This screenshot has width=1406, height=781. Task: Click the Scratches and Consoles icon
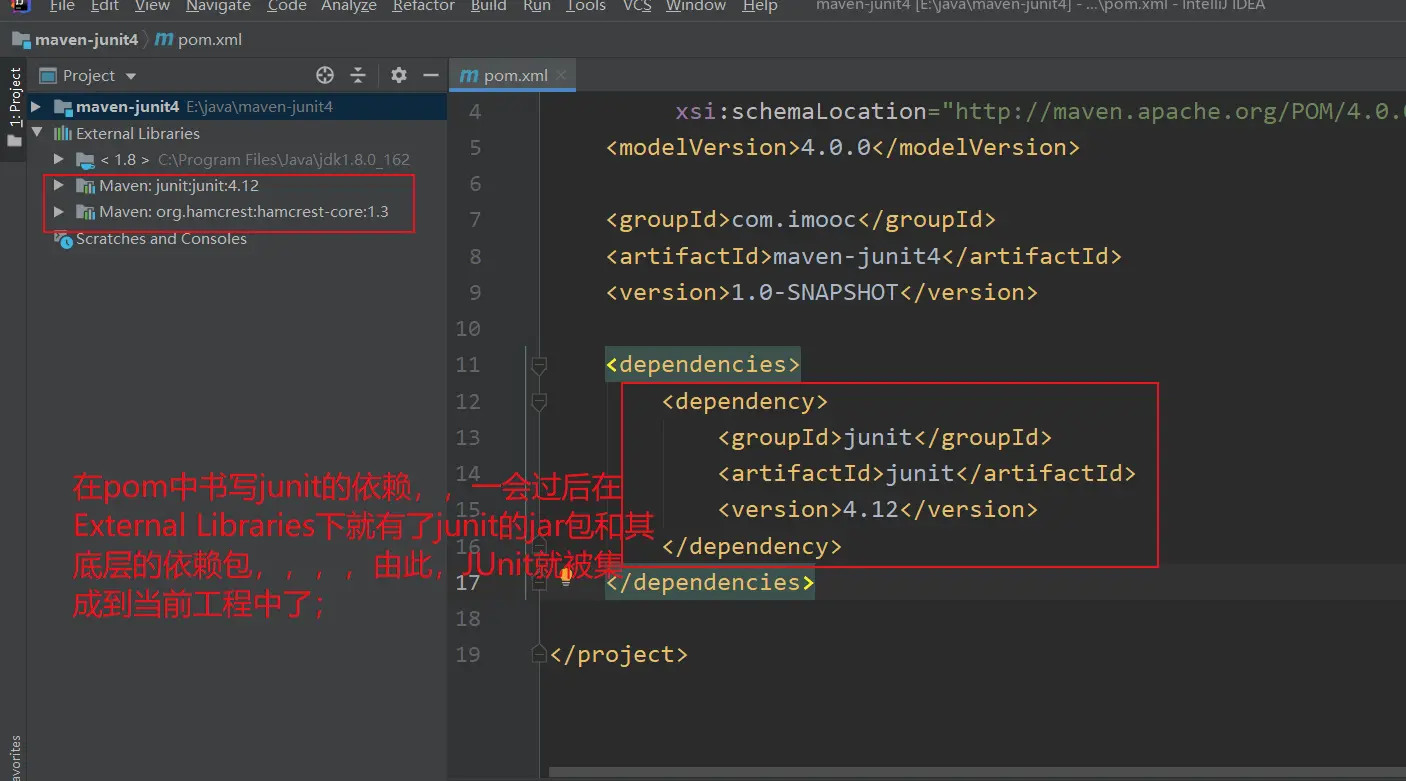(64, 239)
